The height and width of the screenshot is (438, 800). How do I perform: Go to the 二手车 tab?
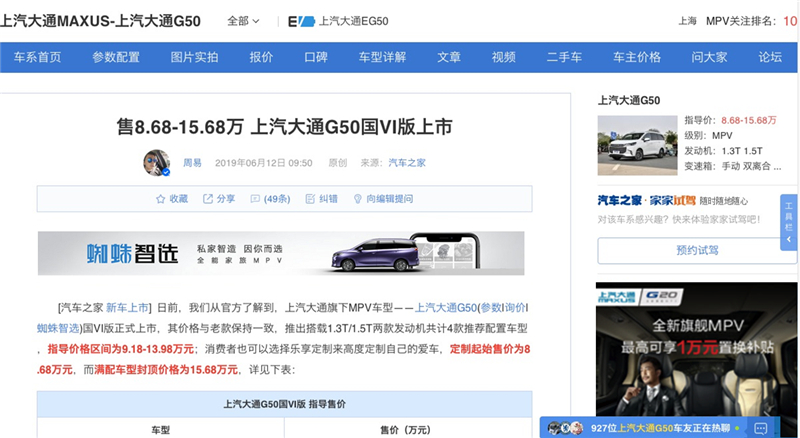tap(564, 57)
